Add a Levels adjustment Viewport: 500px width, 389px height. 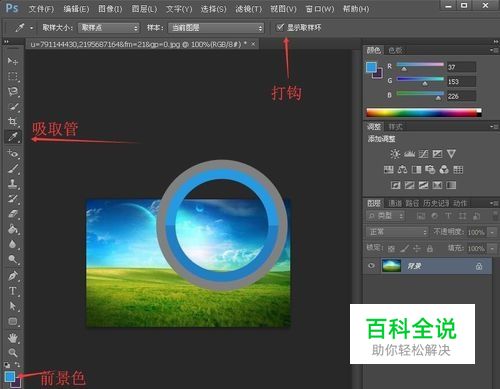[x=409, y=154]
